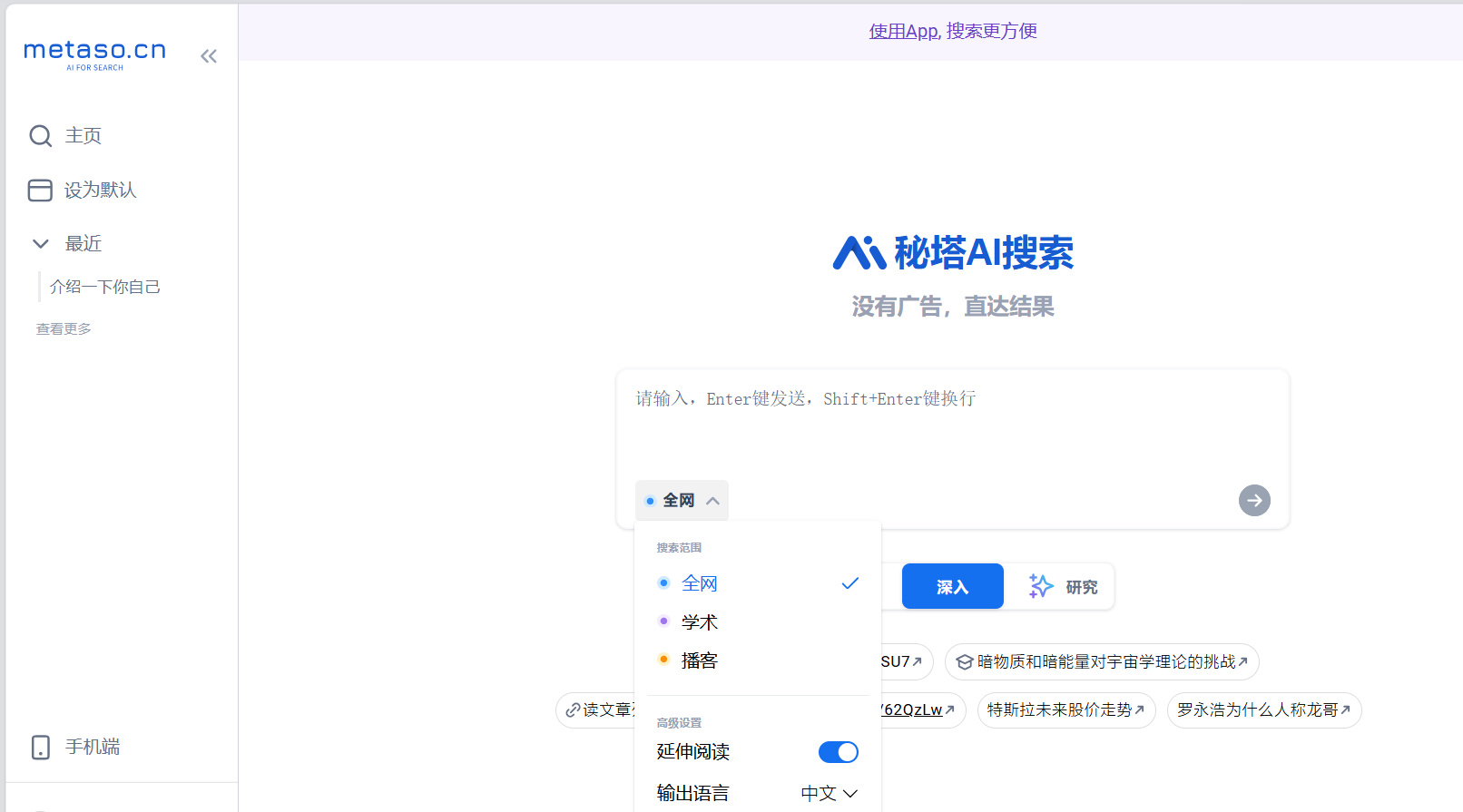Viewport: 1463px width, 812px height.
Task: Click the 使用App, 搜索更方便 banner link
Action: (x=953, y=31)
